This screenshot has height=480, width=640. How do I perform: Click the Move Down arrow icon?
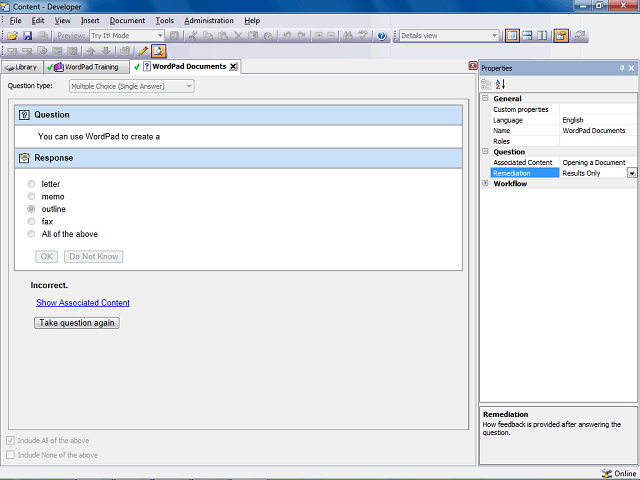point(106,51)
